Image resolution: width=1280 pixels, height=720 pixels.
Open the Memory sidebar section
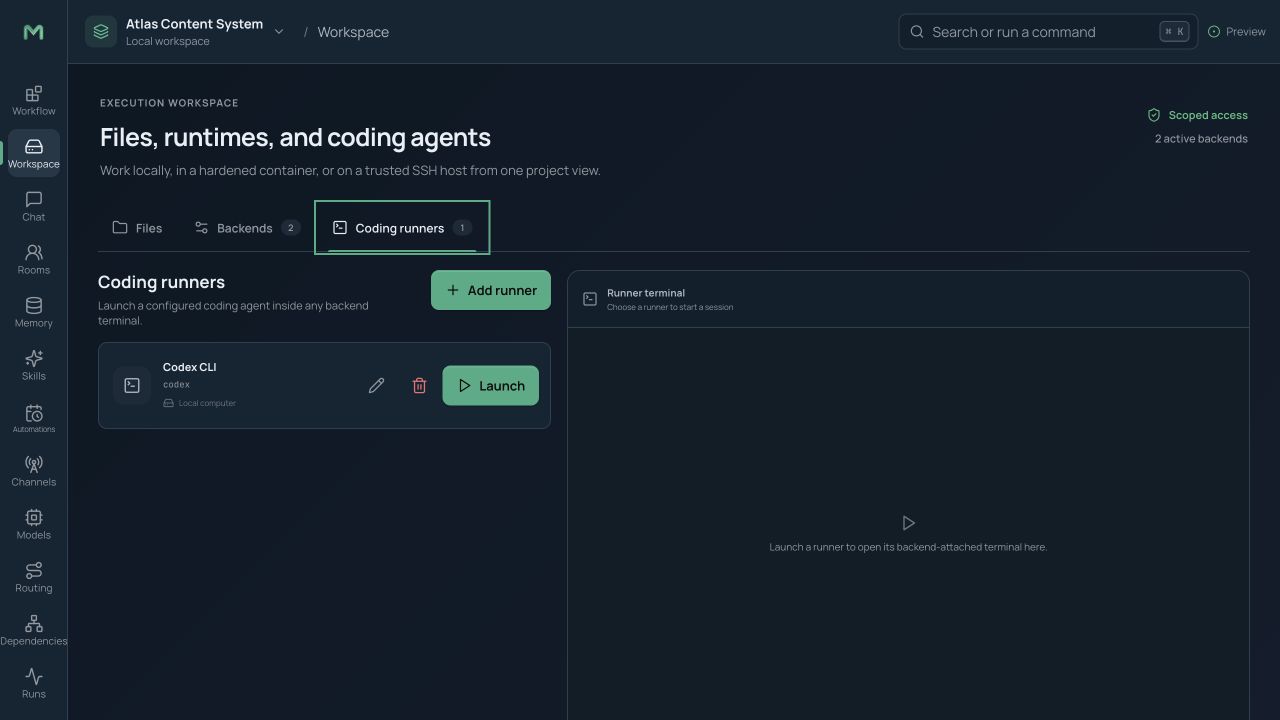click(33, 312)
